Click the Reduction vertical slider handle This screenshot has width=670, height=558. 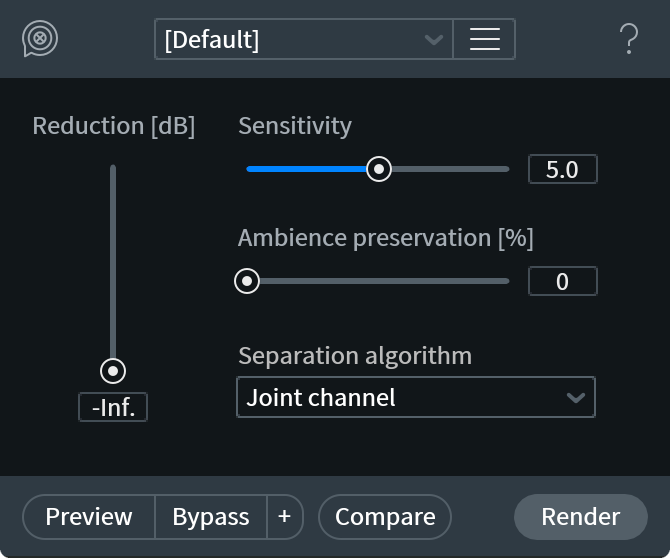113,371
